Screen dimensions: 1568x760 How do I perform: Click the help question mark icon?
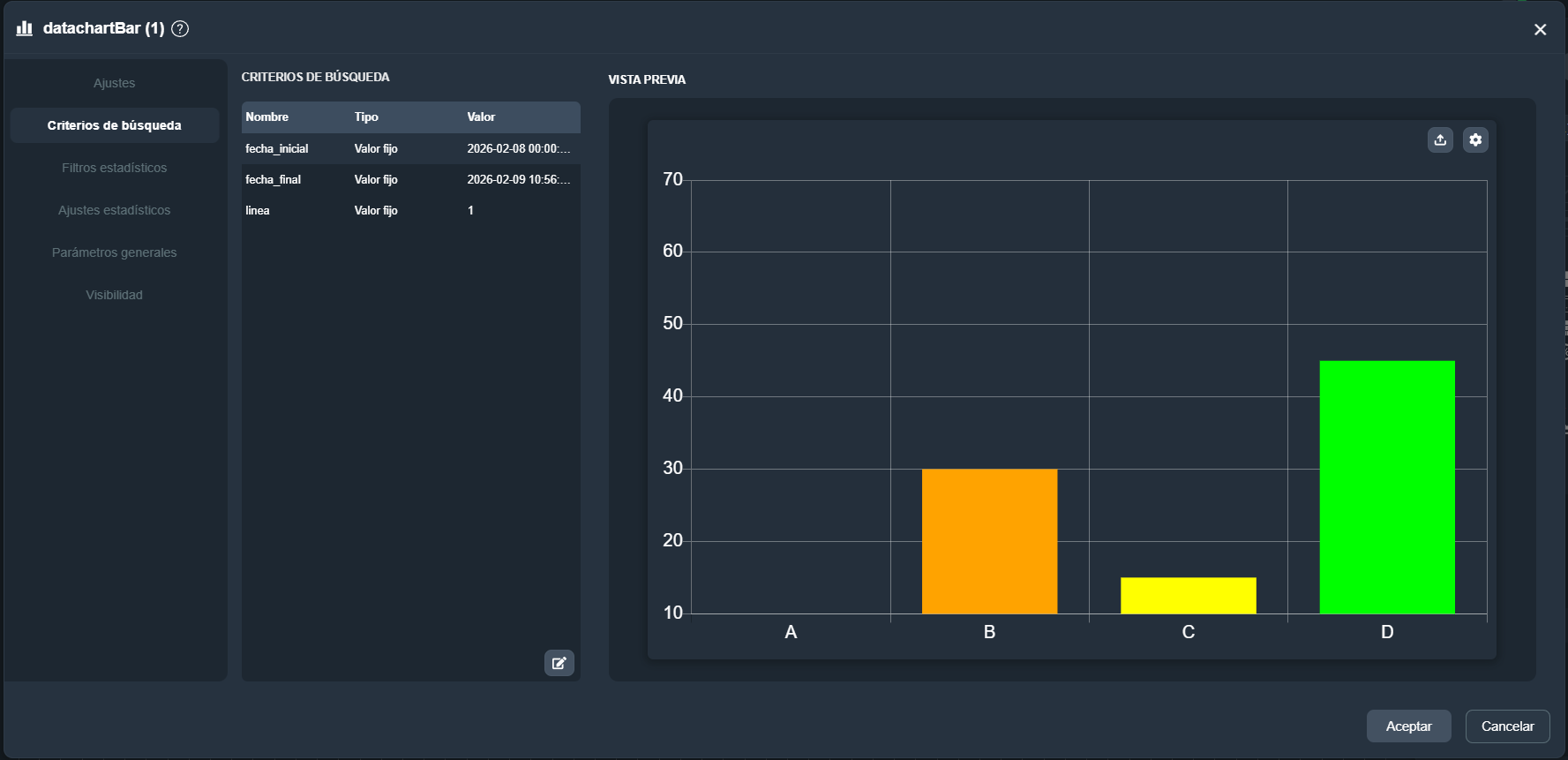pyautogui.click(x=180, y=28)
